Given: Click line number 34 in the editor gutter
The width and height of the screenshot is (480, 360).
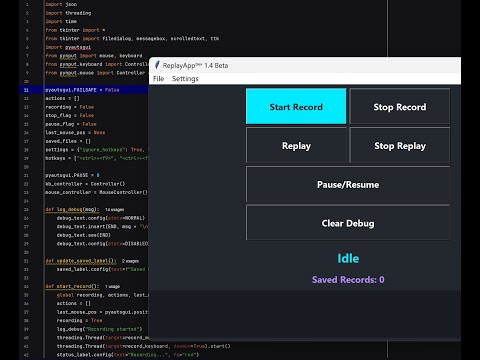Looking at the screenshot, I should click(26, 287).
